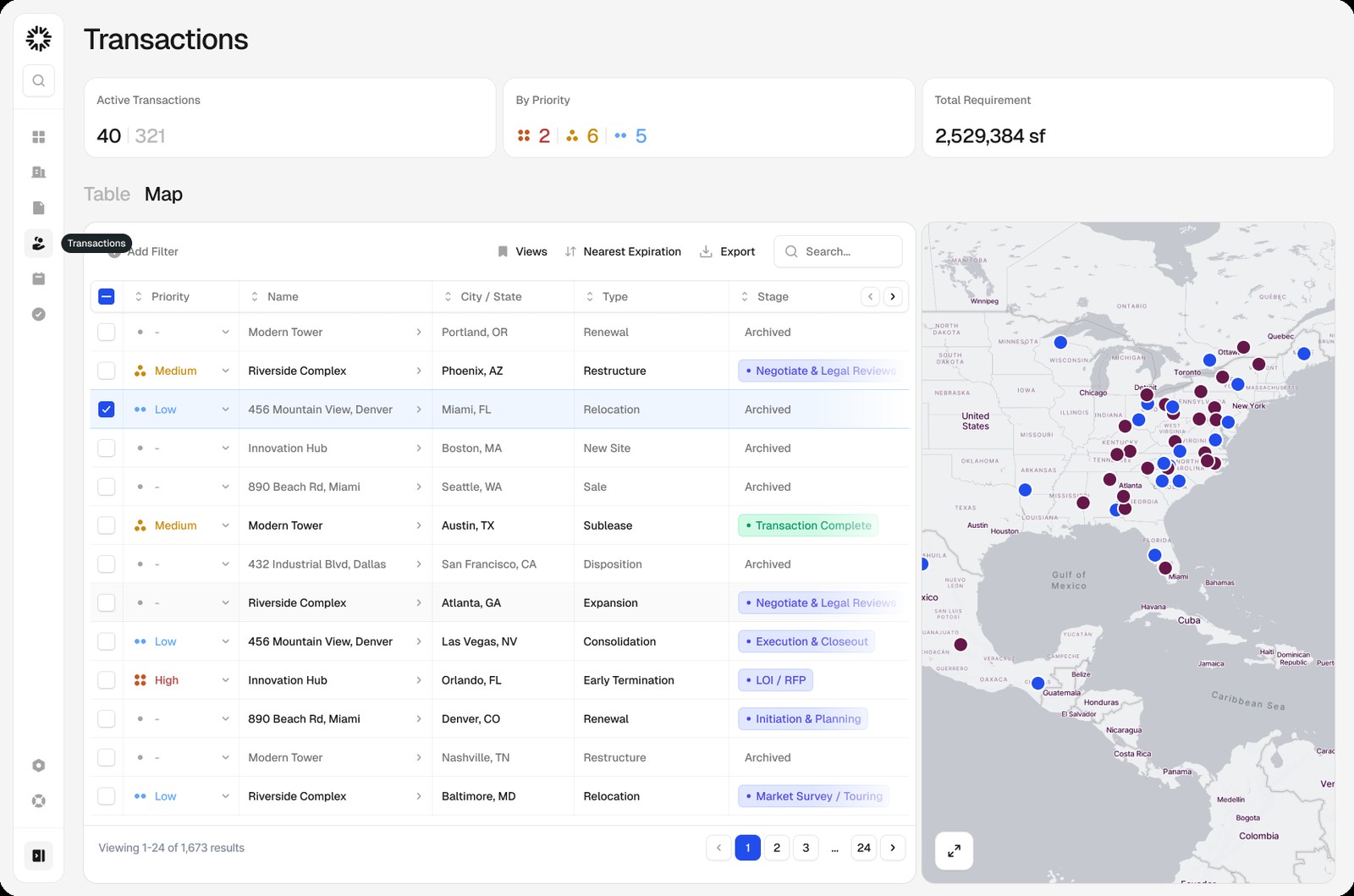
Task: Click the Negotiate & Legal Reviews stage for Phoenix
Action: click(818, 371)
